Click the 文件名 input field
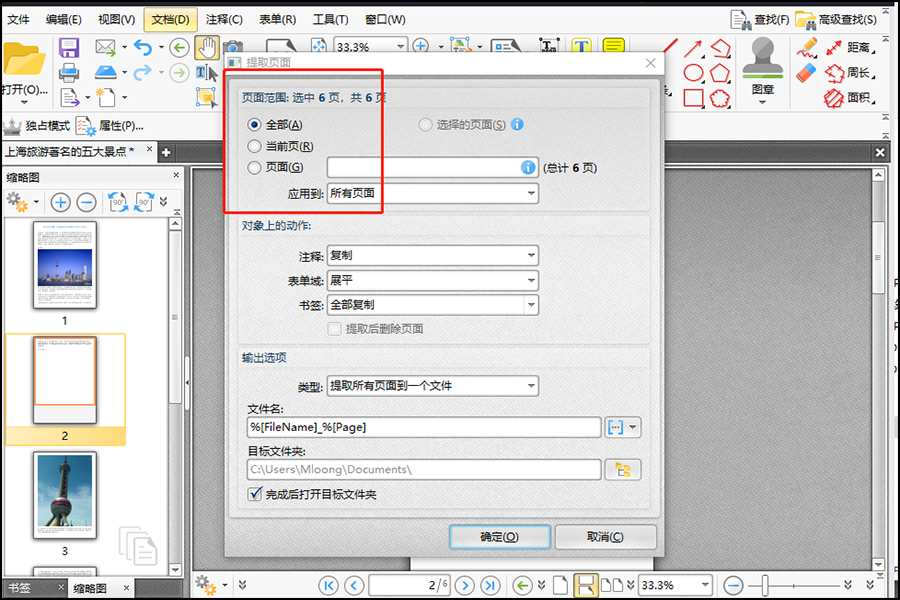 [424, 427]
